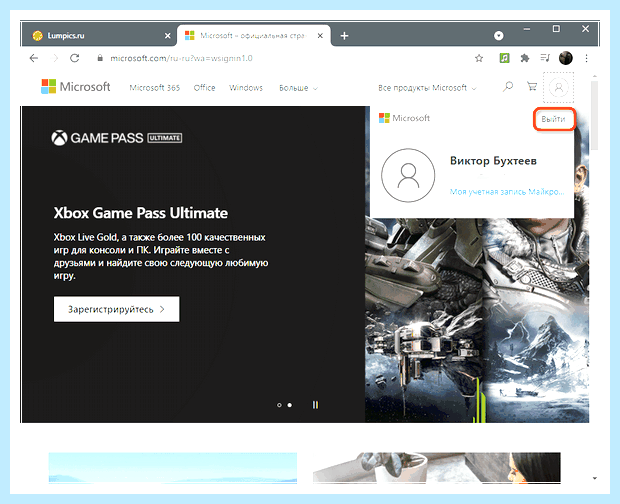Click the Chrome profile avatar
The image size is (620, 504).
(566, 58)
